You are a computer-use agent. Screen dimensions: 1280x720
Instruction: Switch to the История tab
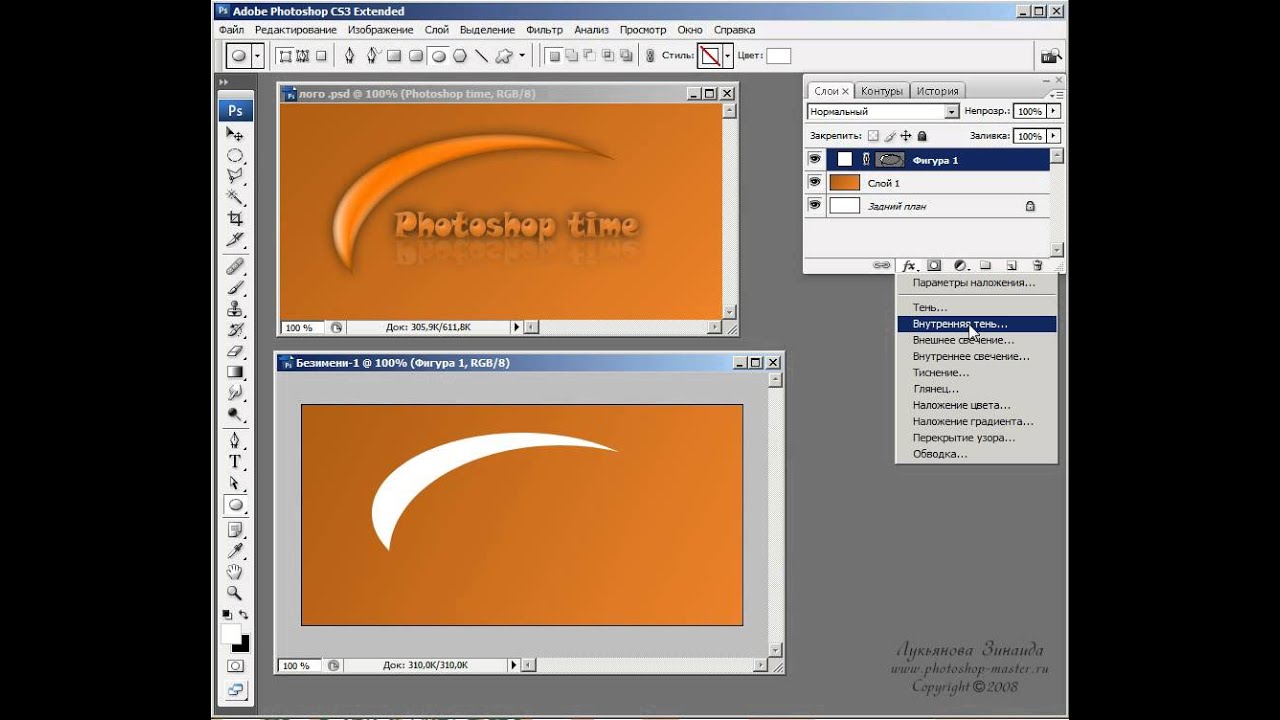(x=938, y=91)
